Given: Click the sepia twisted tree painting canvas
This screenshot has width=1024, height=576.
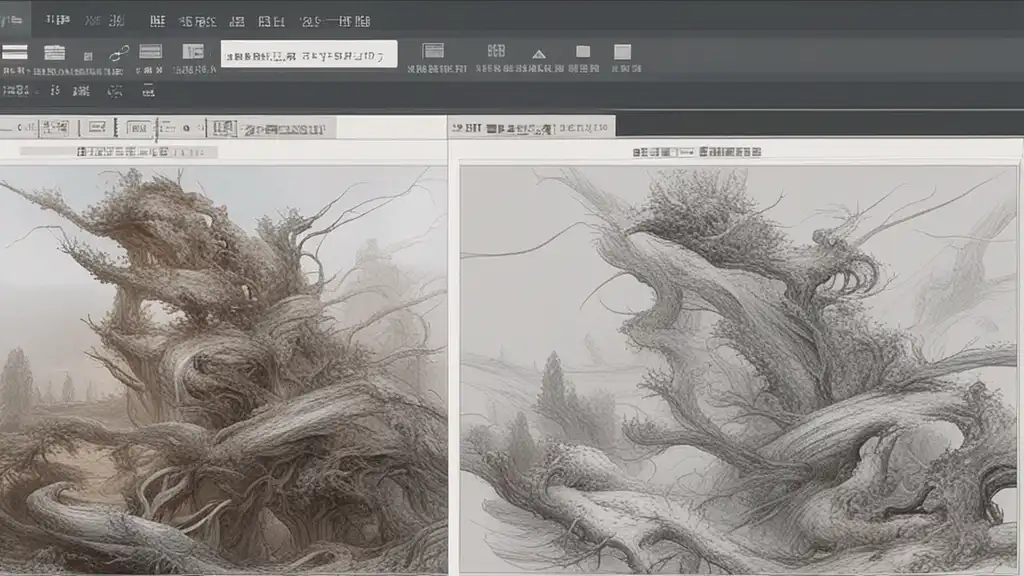Looking at the screenshot, I should coord(223,370).
